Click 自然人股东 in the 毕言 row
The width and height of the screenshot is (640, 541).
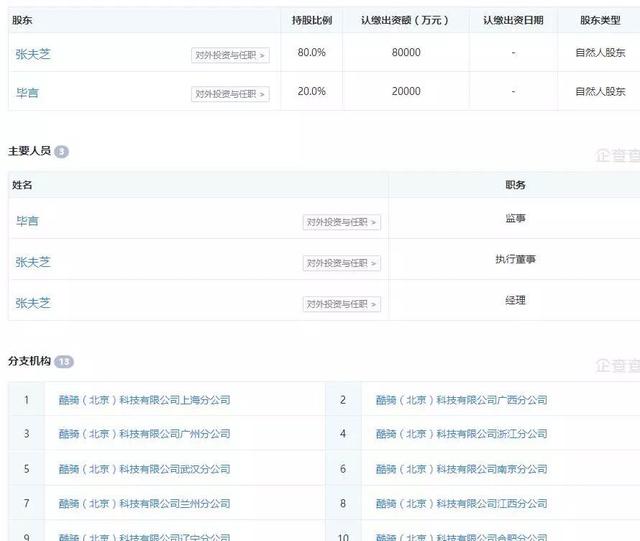[x=600, y=91]
